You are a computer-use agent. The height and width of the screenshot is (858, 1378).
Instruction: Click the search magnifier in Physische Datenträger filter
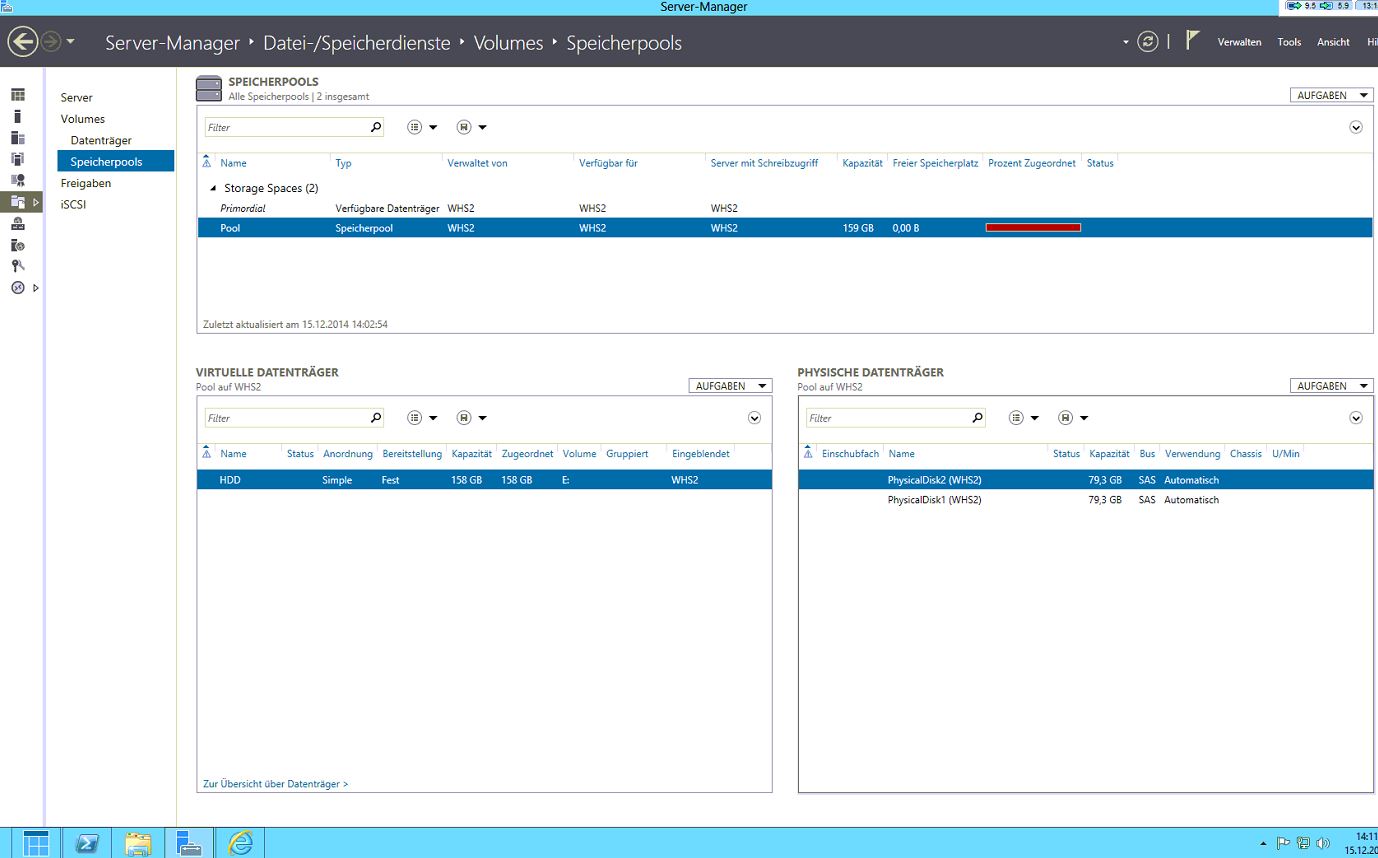[x=978, y=418]
